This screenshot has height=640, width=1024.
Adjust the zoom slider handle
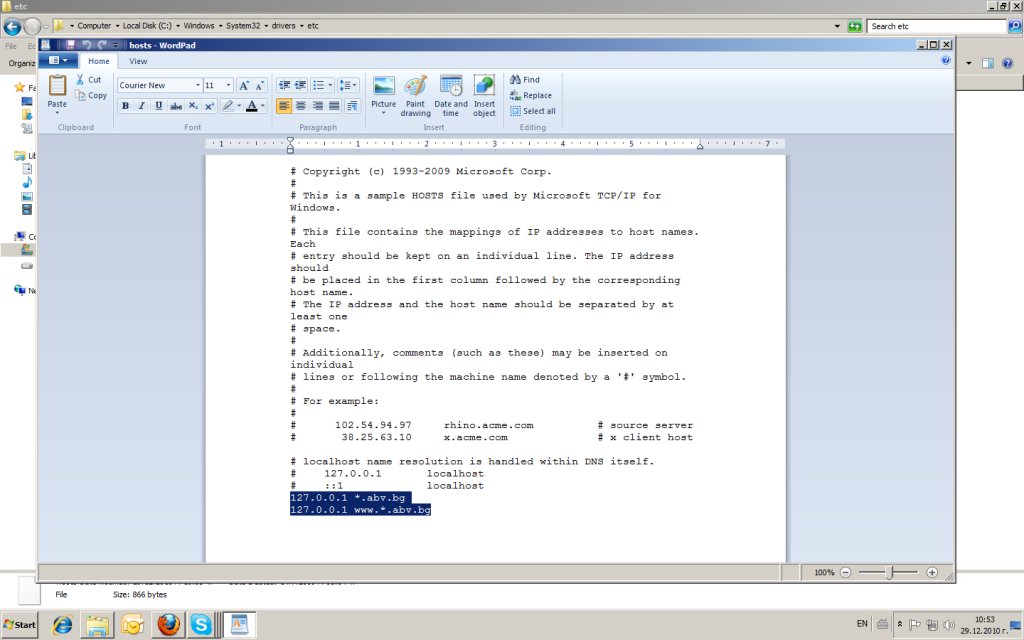point(889,573)
